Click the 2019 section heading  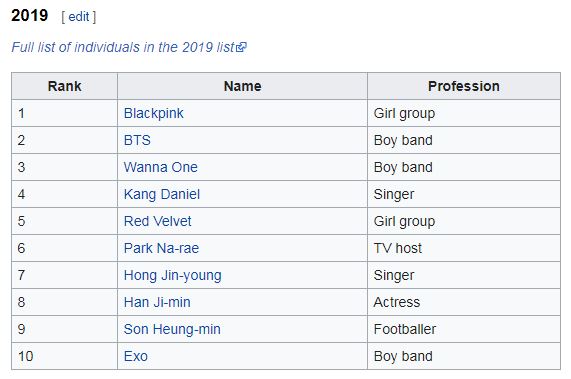[29, 16]
